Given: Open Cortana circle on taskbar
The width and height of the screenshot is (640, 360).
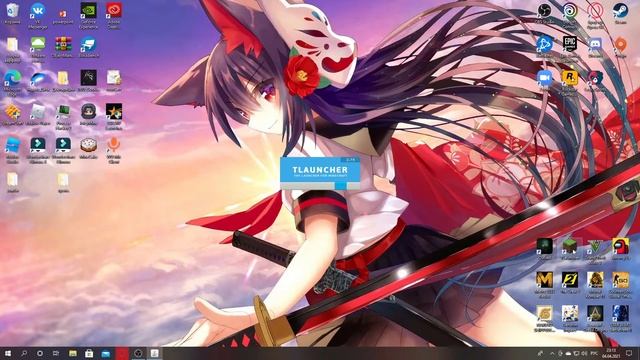Looking at the screenshot, I should [x=40, y=353].
